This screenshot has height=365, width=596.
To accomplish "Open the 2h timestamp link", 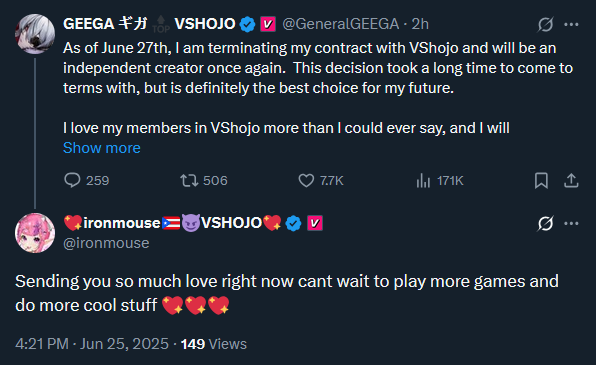I will (x=420, y=24).
